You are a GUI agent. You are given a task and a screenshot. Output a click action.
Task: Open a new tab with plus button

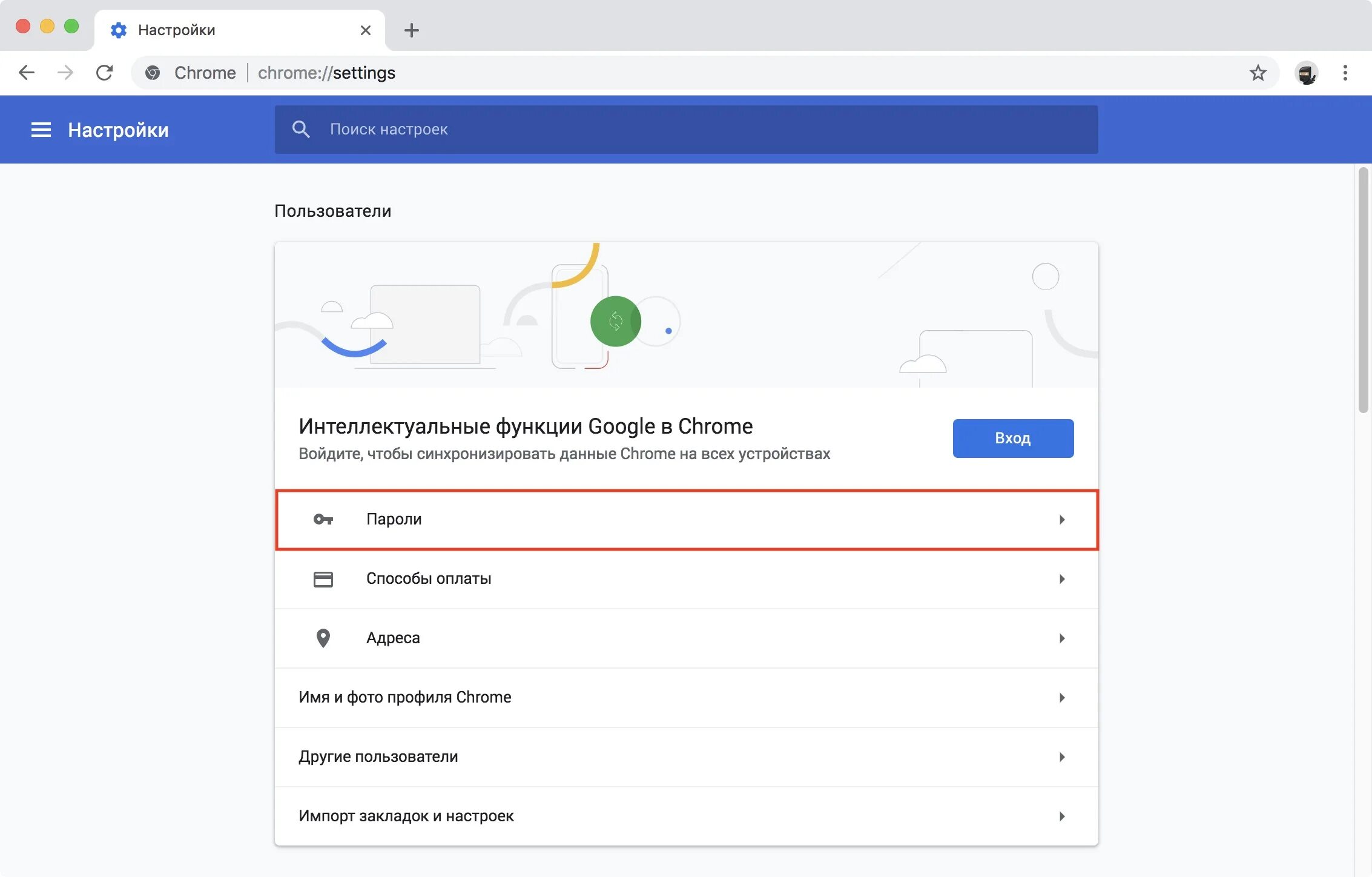tap(412, 30)
